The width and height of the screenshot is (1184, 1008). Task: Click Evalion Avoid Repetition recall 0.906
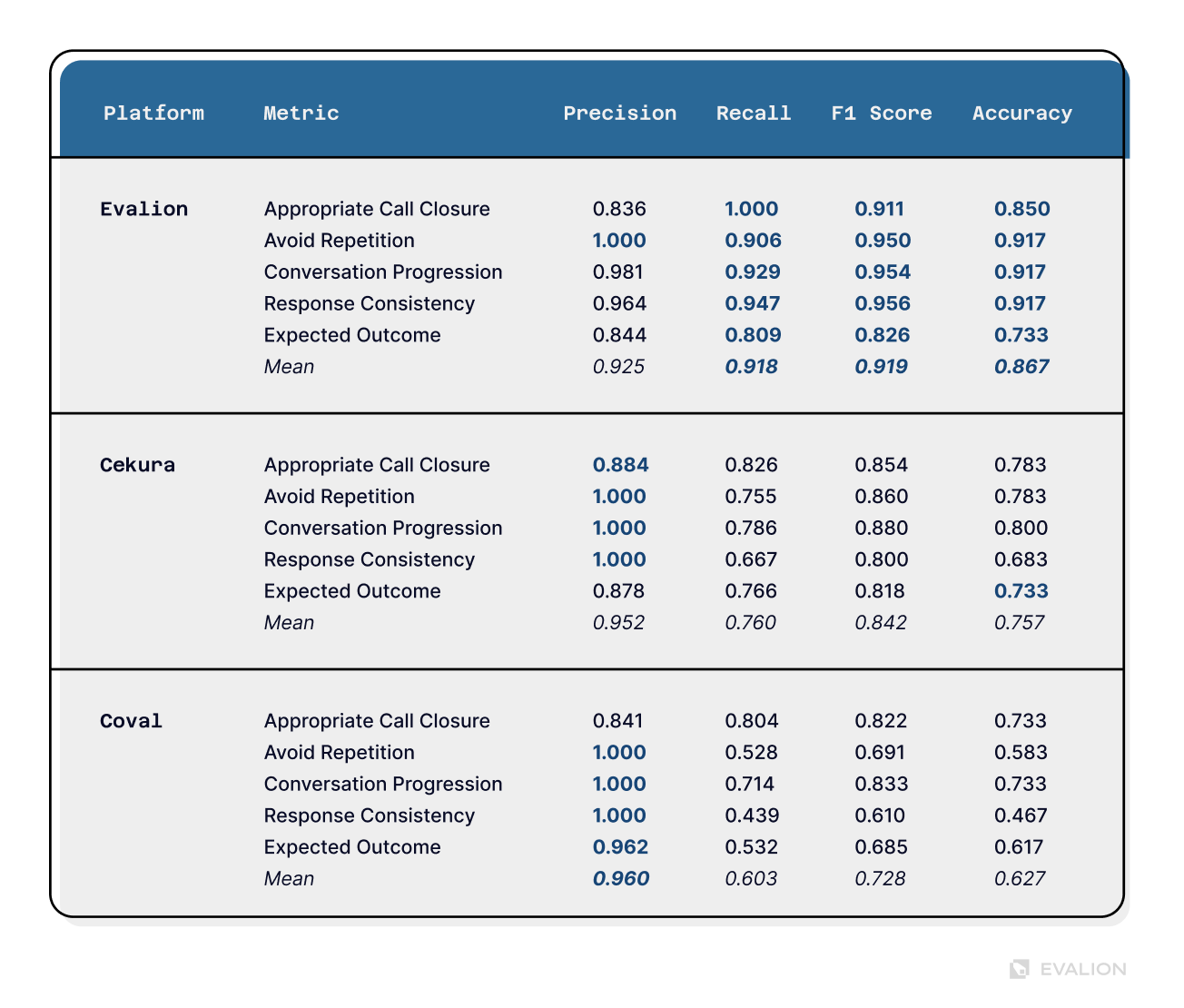tap(753, 241)
